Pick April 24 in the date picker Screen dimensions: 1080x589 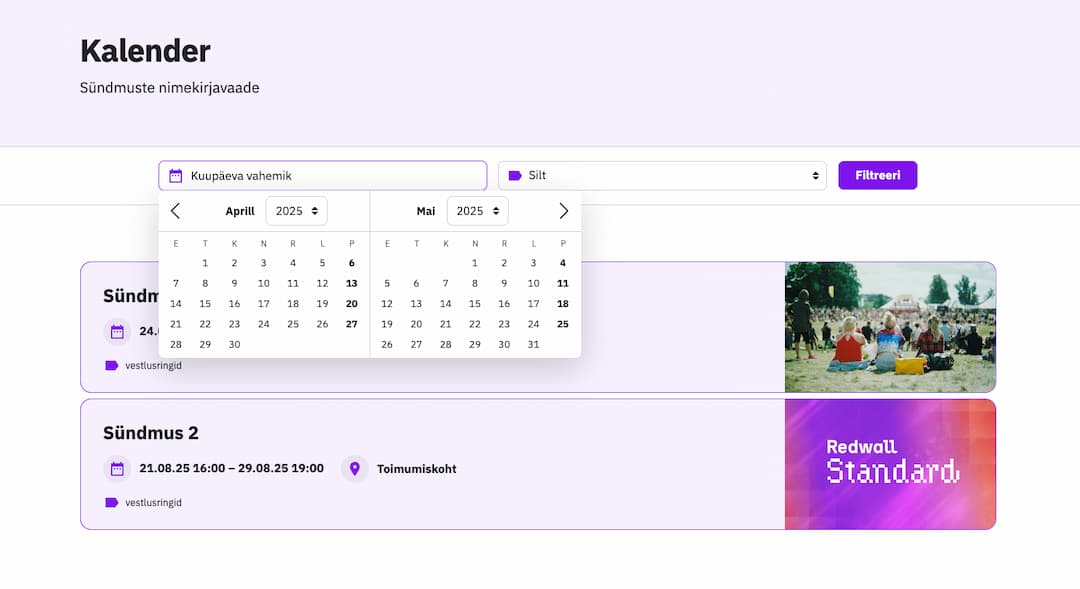(x=264, y=324)
